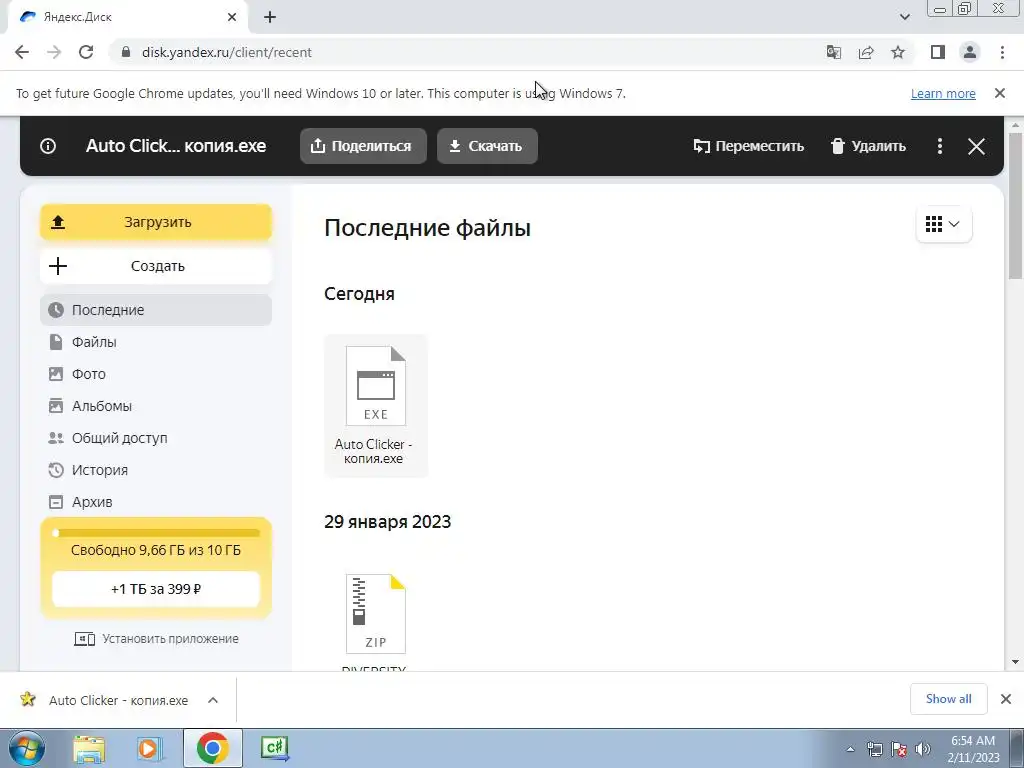
Task: Upload files with the Загрузить button
Action: tap(156, 222)
